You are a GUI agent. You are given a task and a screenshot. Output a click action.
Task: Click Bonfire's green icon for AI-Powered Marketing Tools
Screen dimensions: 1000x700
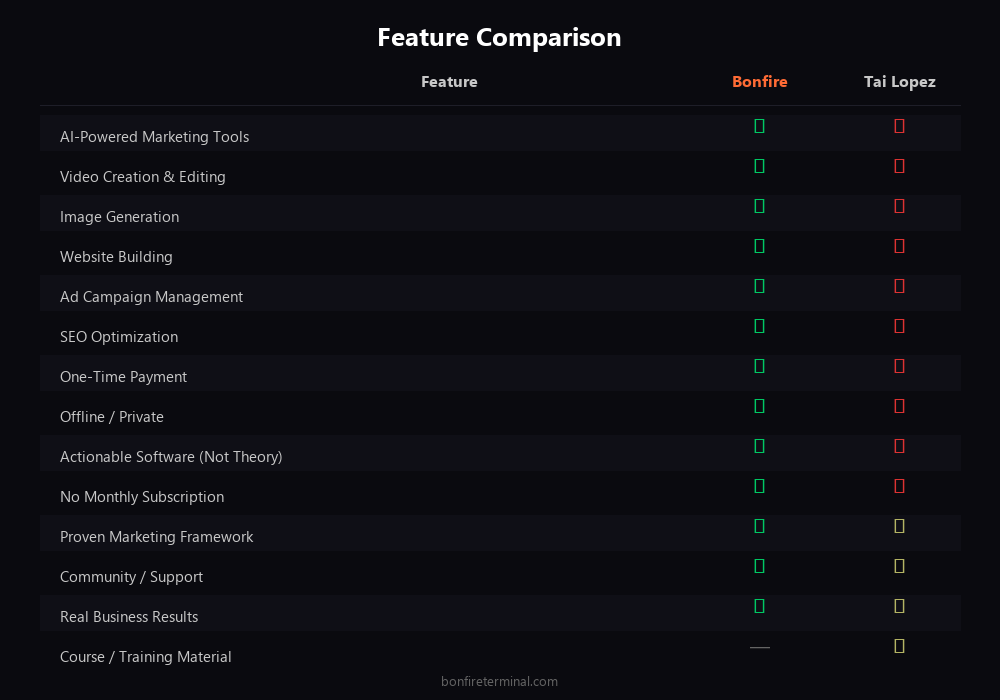coord(759,126)
